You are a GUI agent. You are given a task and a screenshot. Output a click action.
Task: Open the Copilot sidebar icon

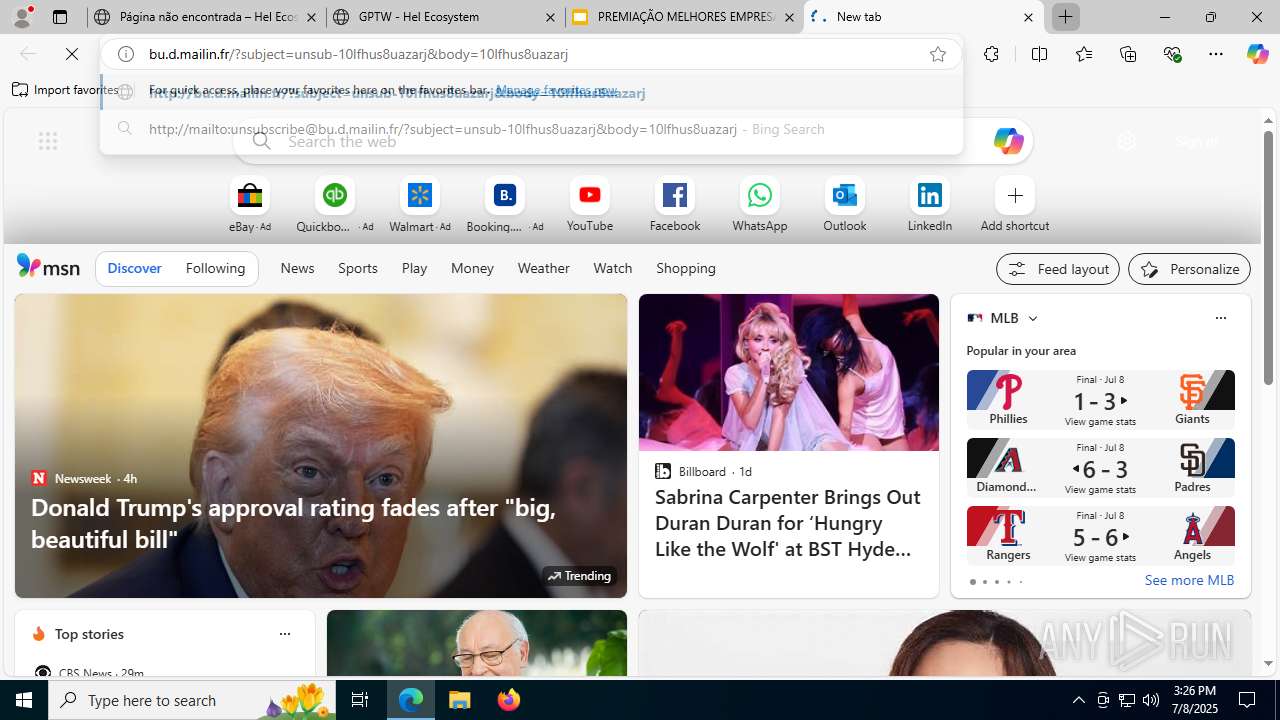pos(1257,54)
